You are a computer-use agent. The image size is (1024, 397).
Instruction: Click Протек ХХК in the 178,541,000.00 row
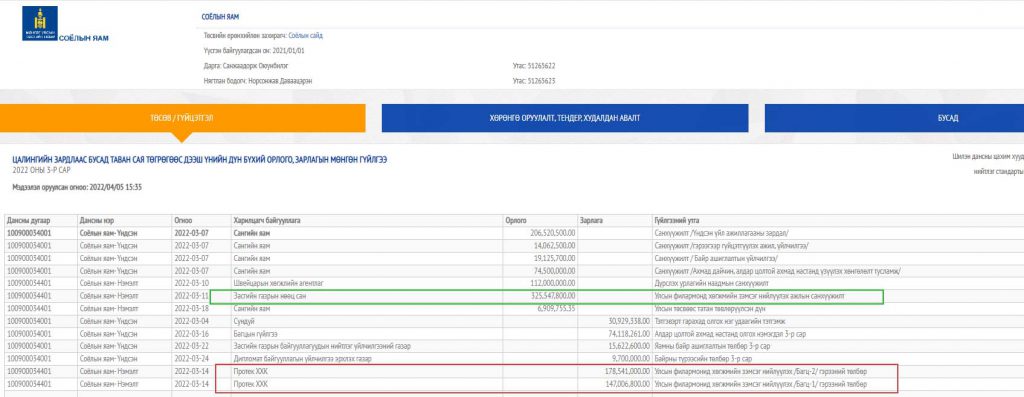(251, 372)
